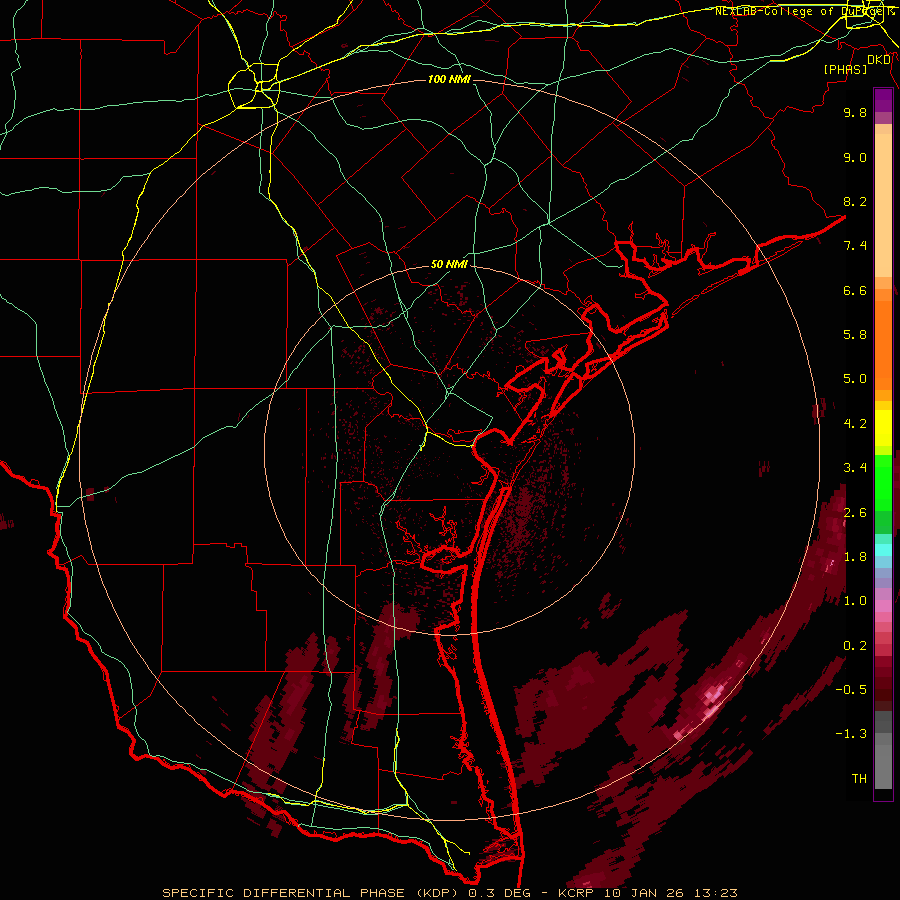This screenshot has width=900, height=900.
Task: Click the 9.8 value on the scale
Action: click(855, 112)
